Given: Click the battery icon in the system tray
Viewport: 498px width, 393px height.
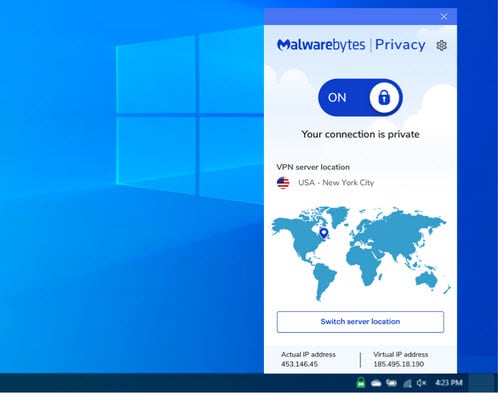Looking at the screenshot, I should [391, 383].
